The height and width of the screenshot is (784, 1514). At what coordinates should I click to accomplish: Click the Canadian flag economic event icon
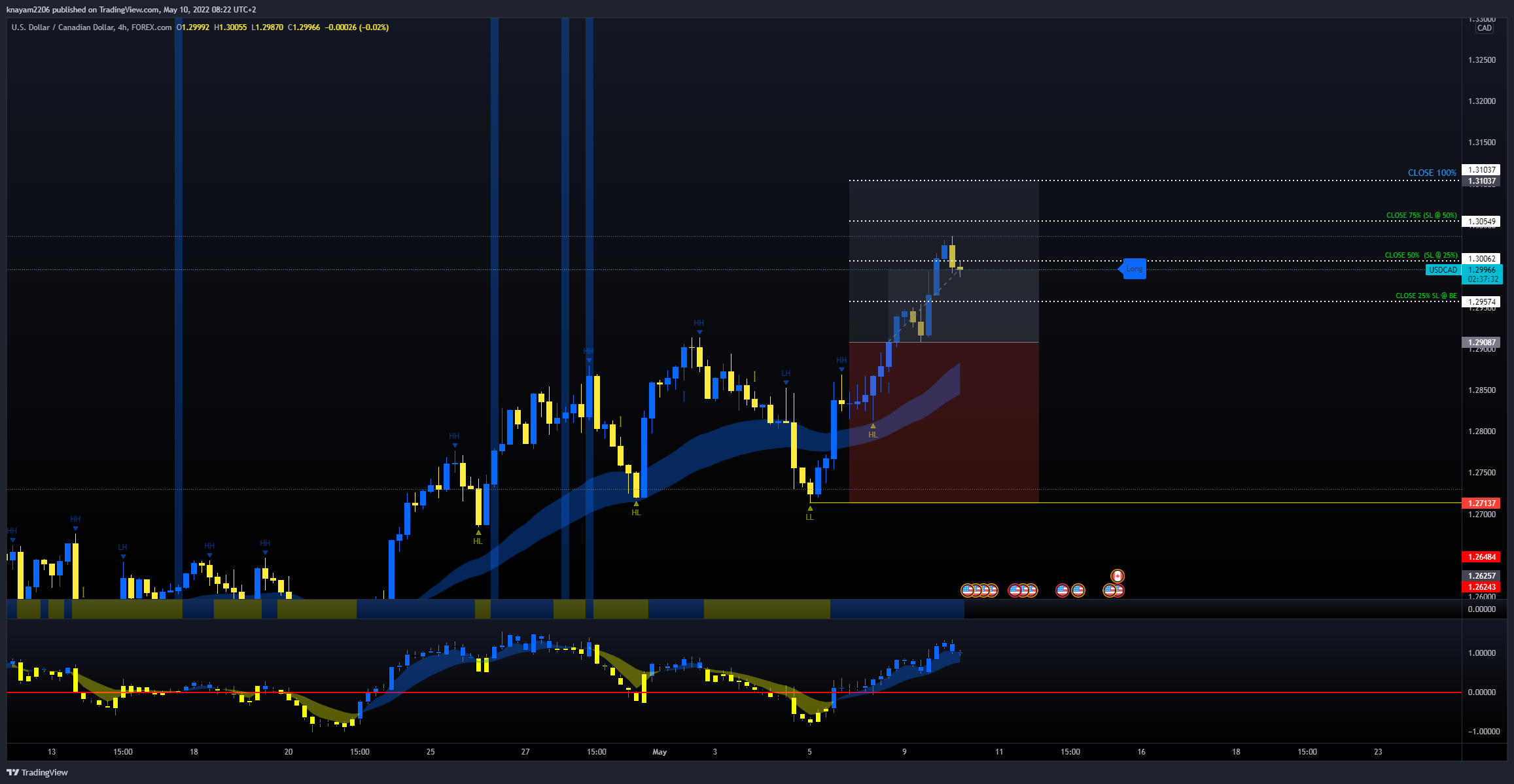click(1118, 576)
